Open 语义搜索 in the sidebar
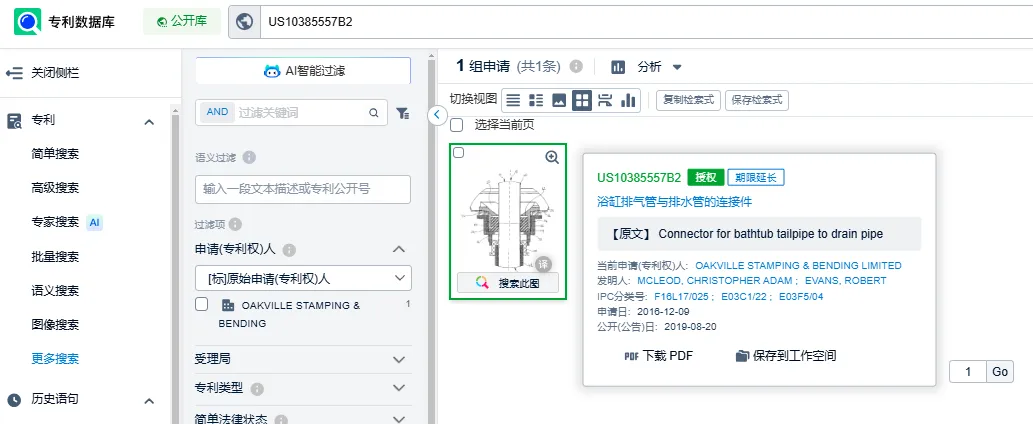Screen dimensions: 1033x424 click(x=55, y=291)
